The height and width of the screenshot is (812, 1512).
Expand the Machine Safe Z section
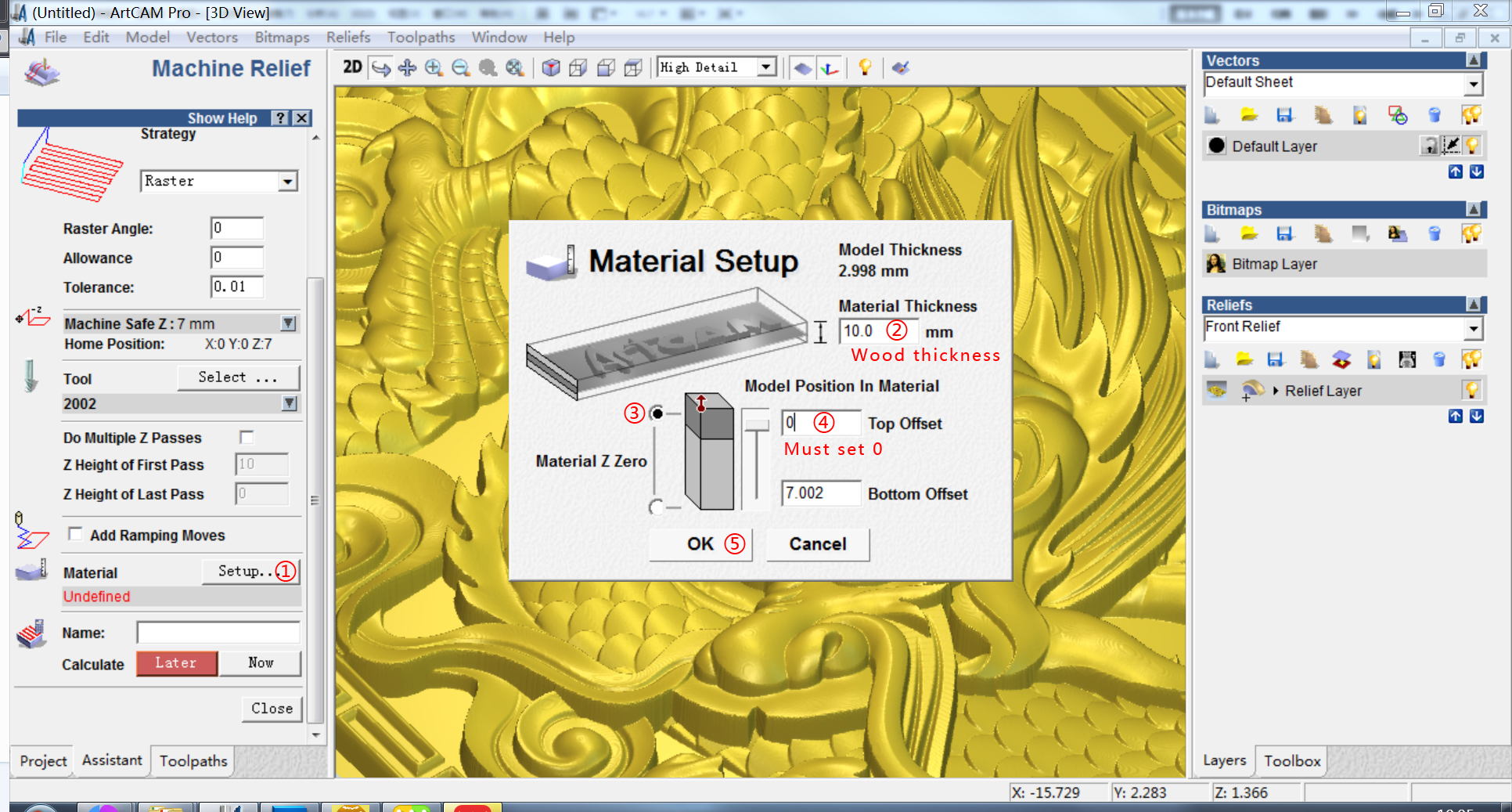coord(289,323)
